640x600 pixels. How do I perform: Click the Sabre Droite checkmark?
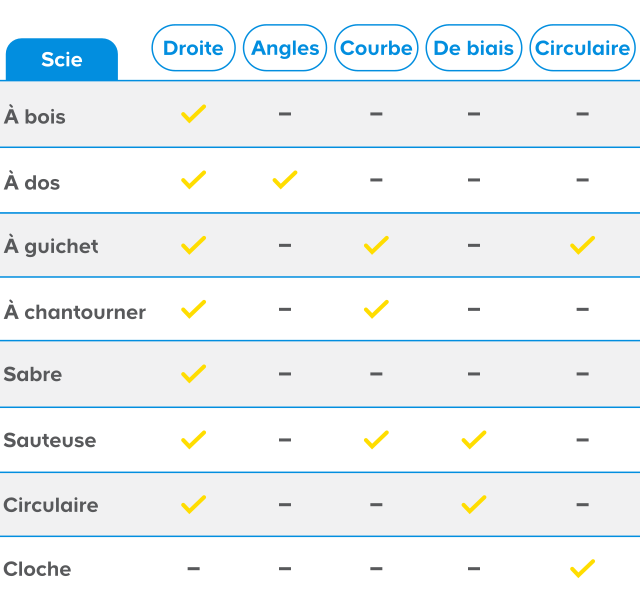[x=193, y=374]
